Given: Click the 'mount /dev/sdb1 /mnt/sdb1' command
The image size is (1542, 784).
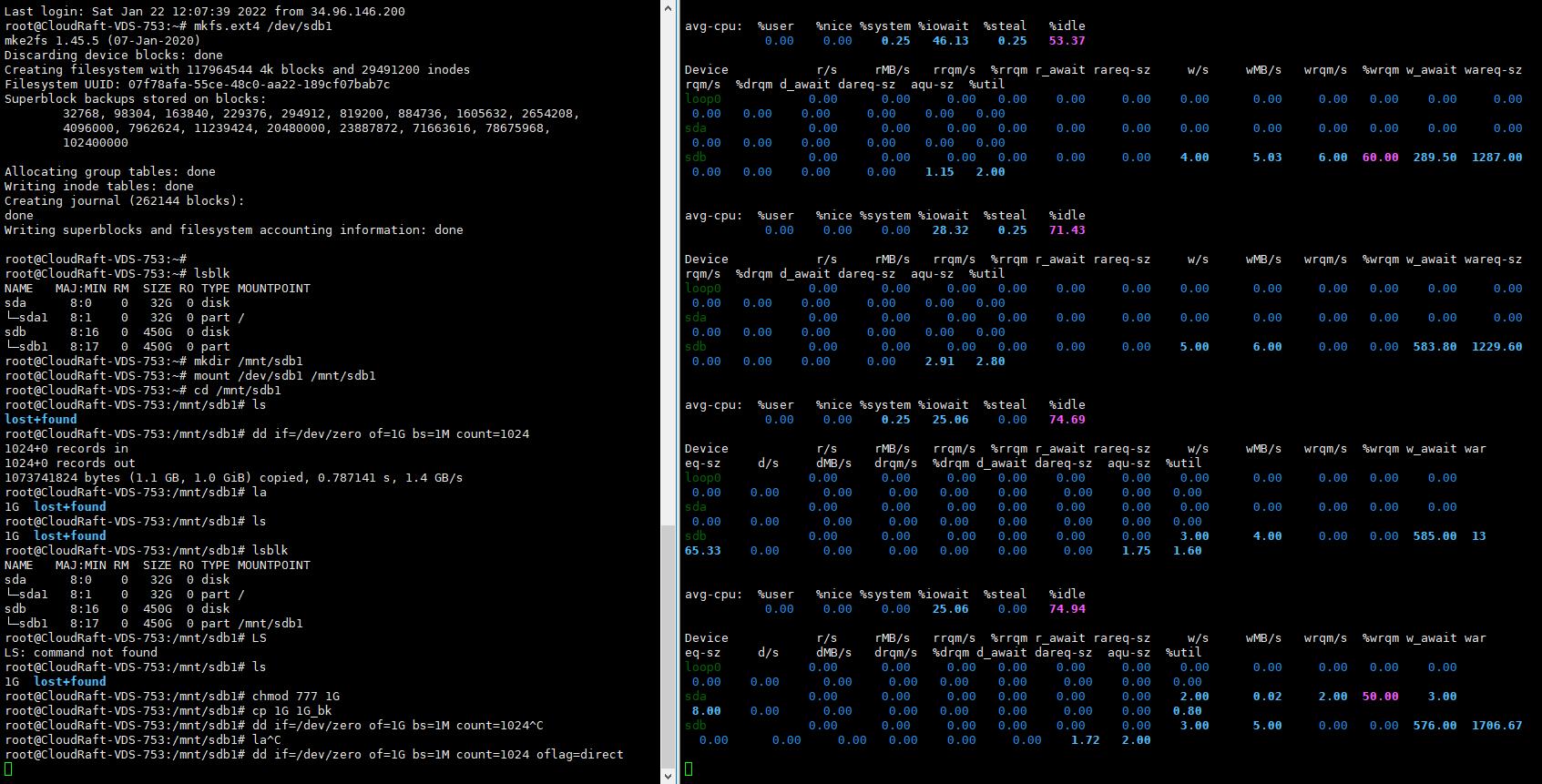Looking at the screenshot, I should tap(285, 376).
